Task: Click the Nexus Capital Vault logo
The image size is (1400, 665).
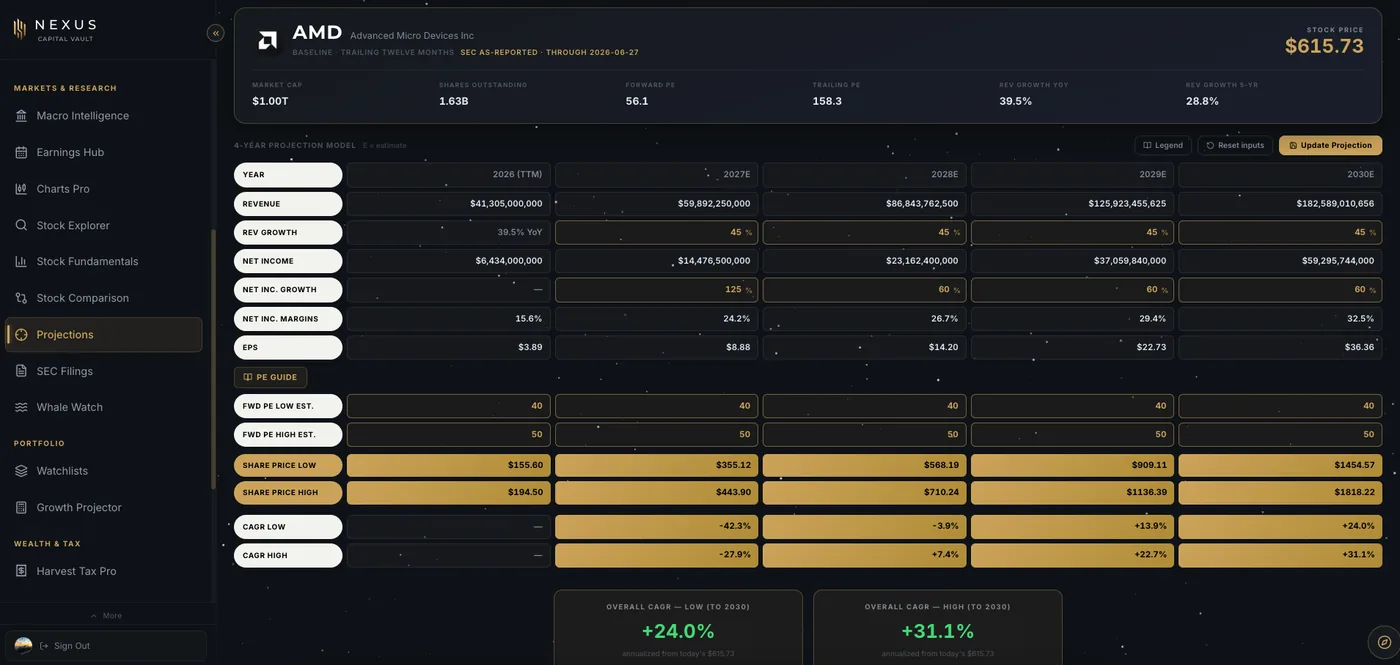Action: (x=55, y=29)
